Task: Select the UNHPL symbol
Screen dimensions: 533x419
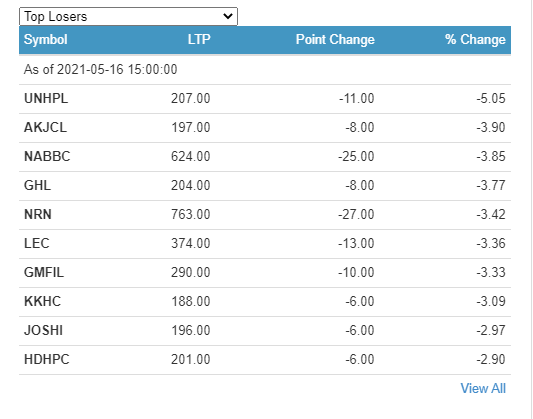Action: [x=46, y=99]
